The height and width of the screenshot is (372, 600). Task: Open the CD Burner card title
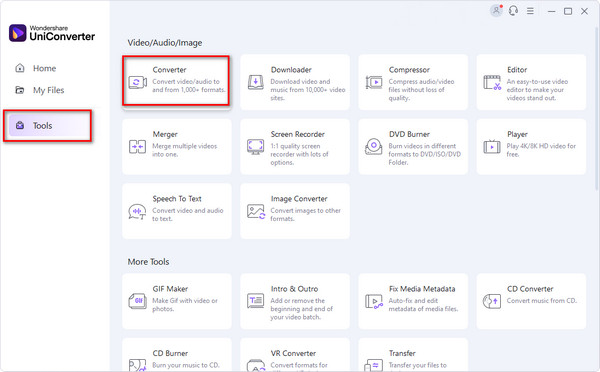(170, 353)
